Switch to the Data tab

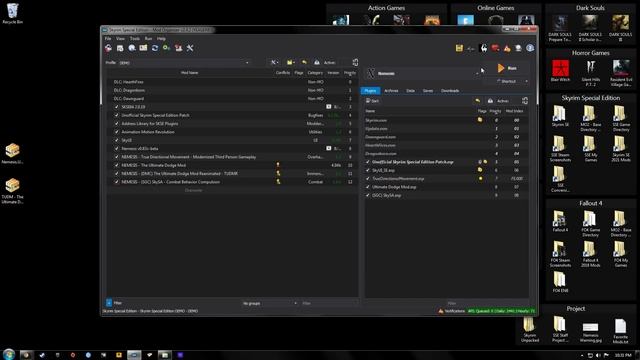(411, 91)
